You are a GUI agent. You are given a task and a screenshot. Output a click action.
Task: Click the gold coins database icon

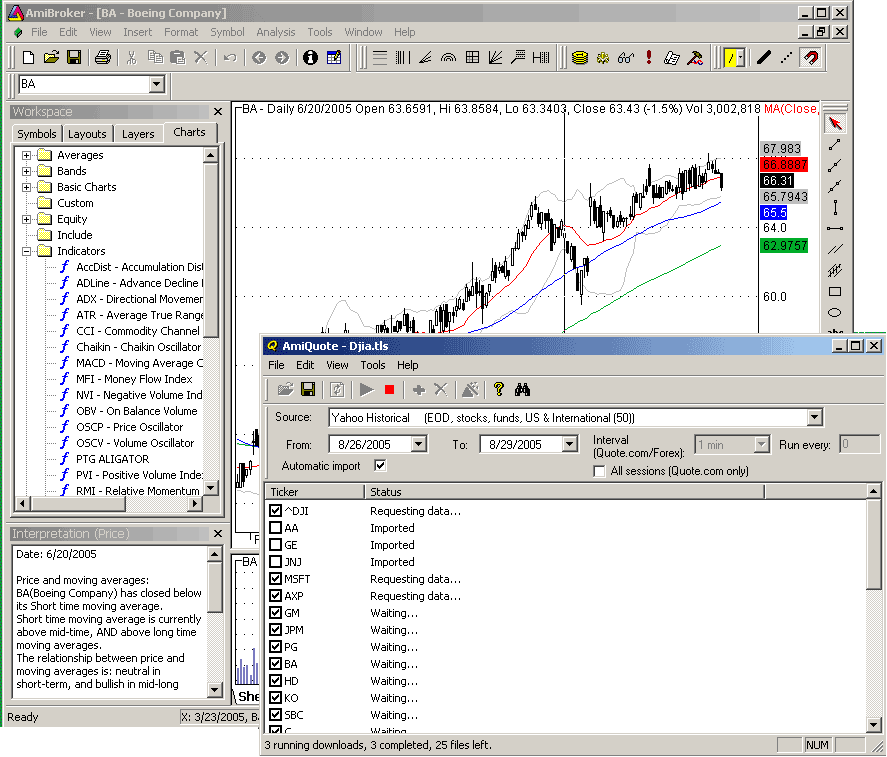click(x=580, y=57)
